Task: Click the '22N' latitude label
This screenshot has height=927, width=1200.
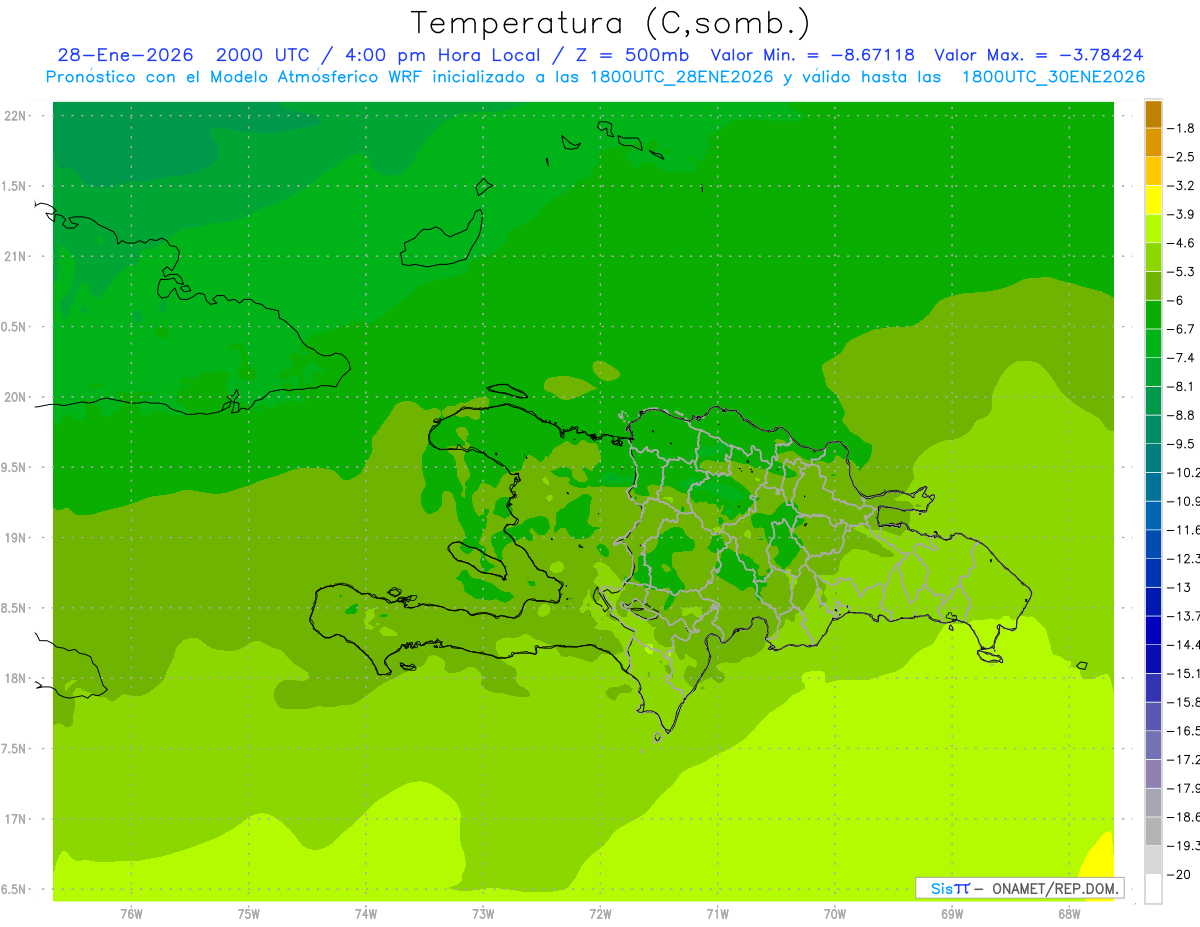Action: 17,116
